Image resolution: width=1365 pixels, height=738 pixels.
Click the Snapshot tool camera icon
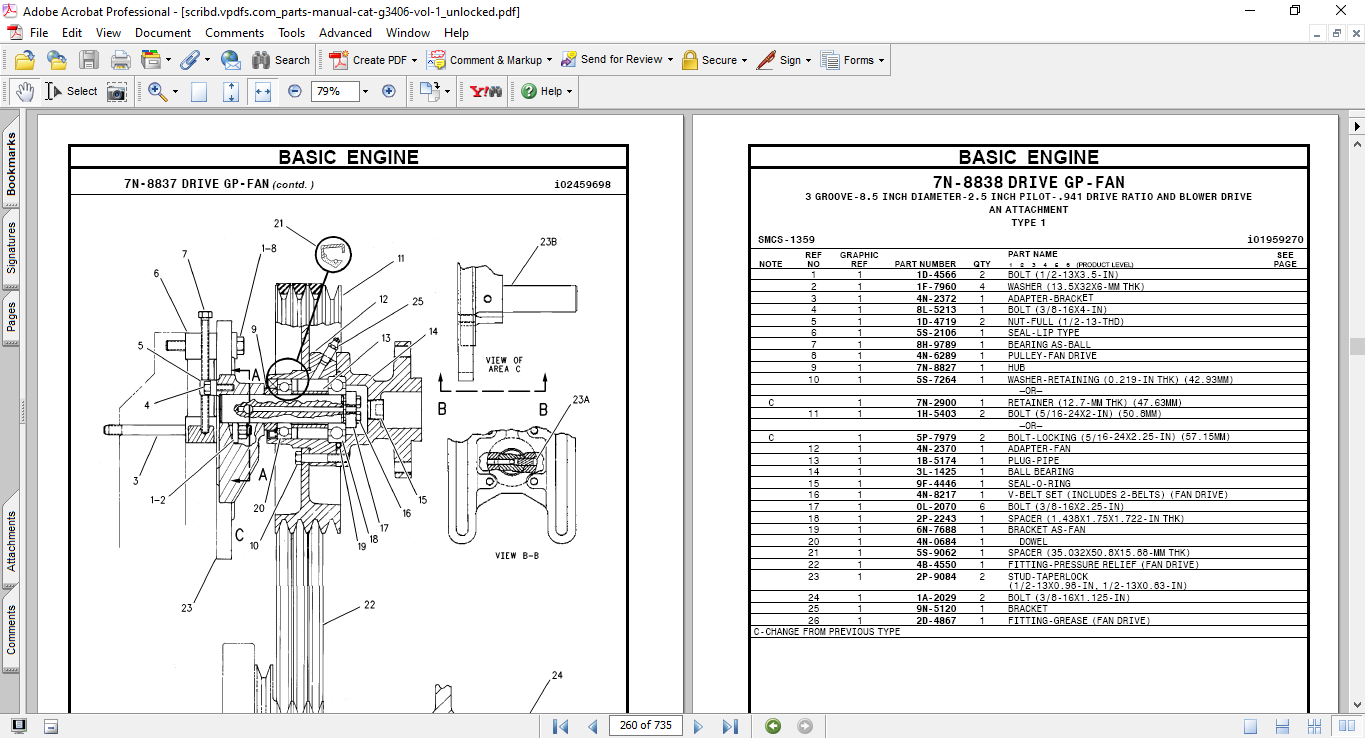tap(117, 91)
